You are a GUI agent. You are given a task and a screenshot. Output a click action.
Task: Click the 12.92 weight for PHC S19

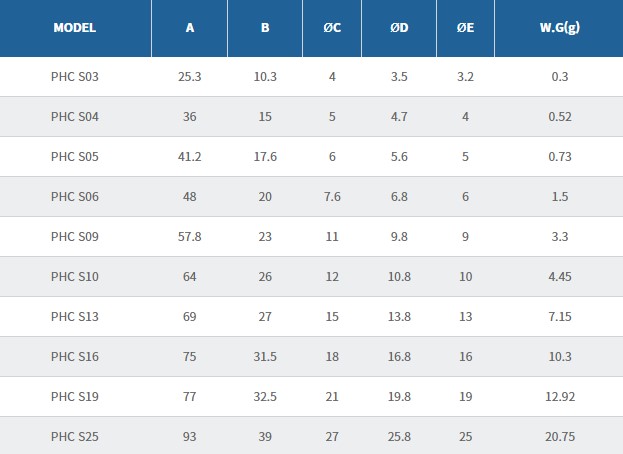click(x=559, y=396)
